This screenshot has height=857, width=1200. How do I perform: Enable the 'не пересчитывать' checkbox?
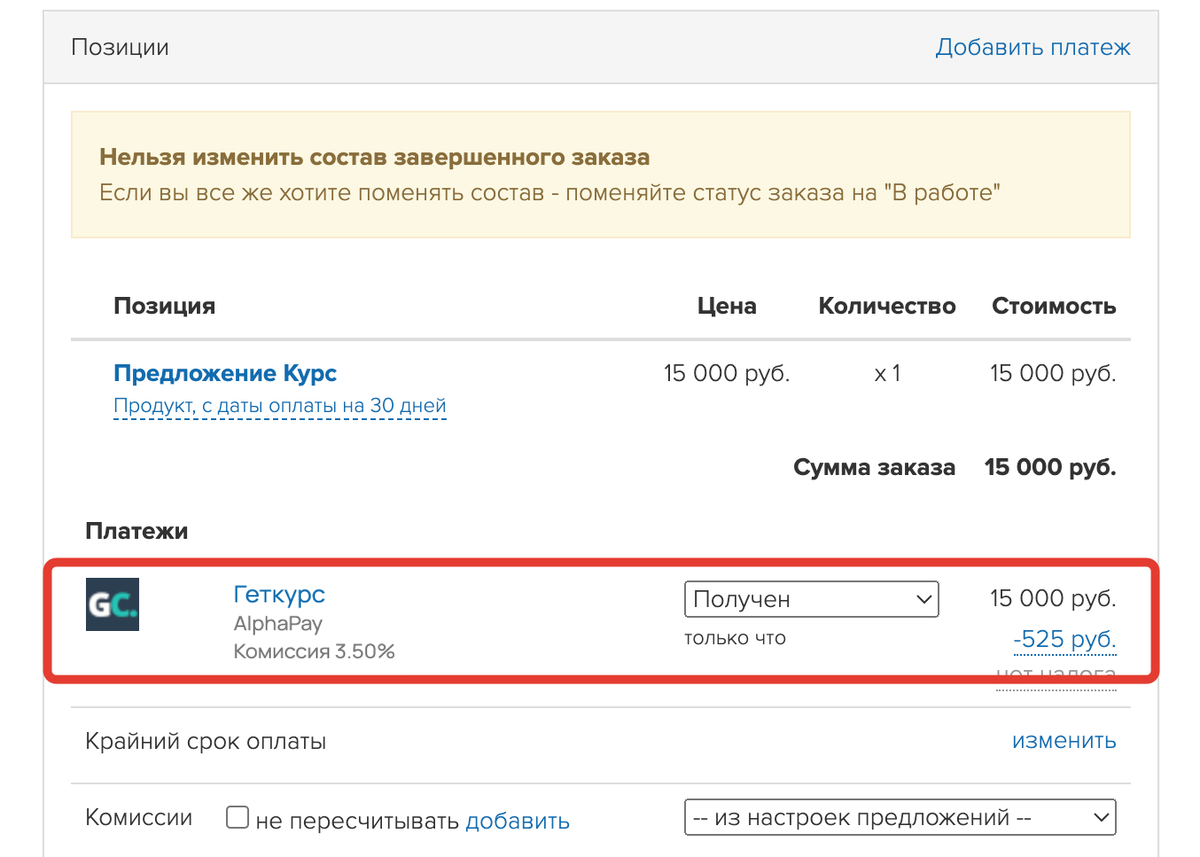237,818
